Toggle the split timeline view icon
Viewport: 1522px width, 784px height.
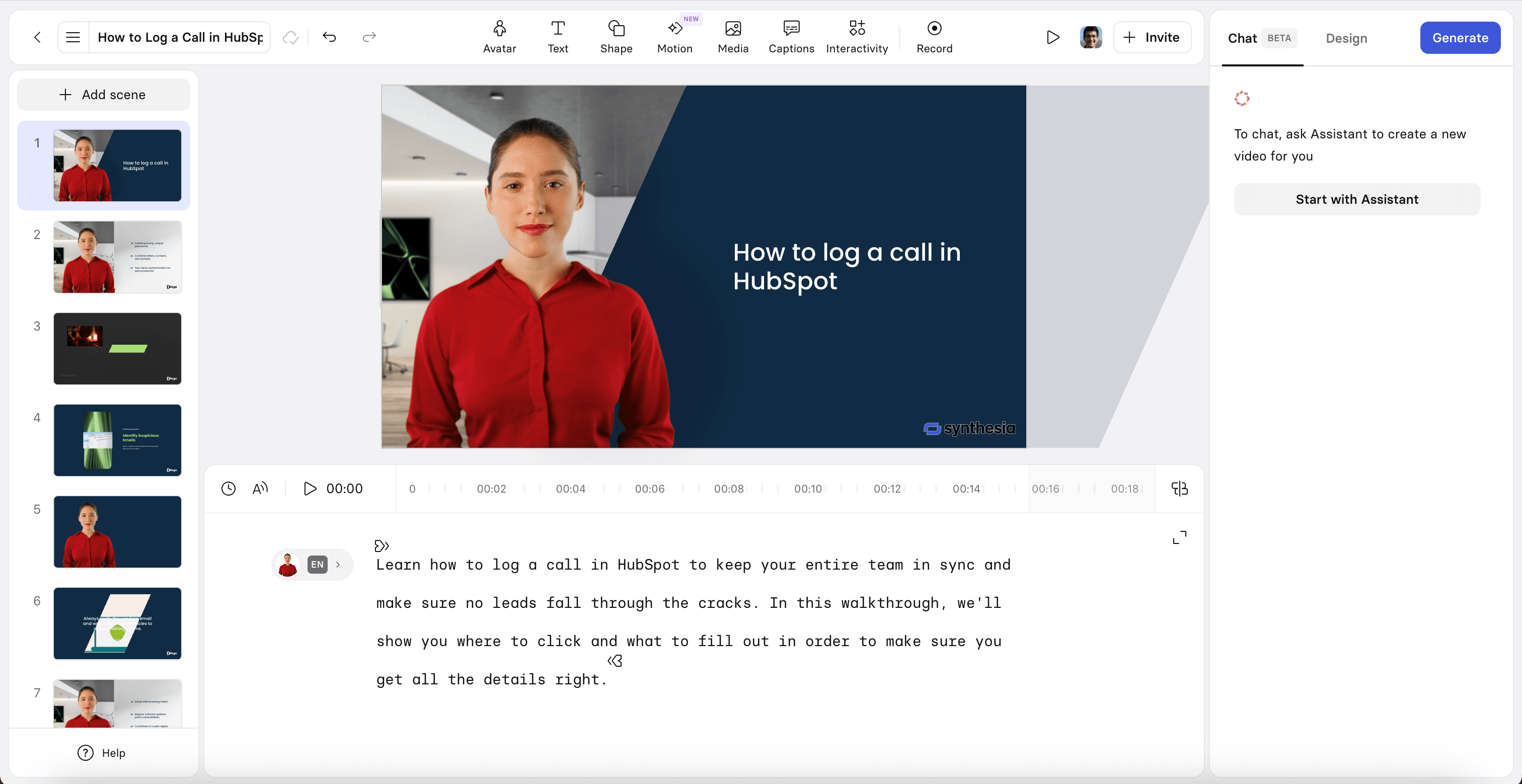pos(1179,489)
